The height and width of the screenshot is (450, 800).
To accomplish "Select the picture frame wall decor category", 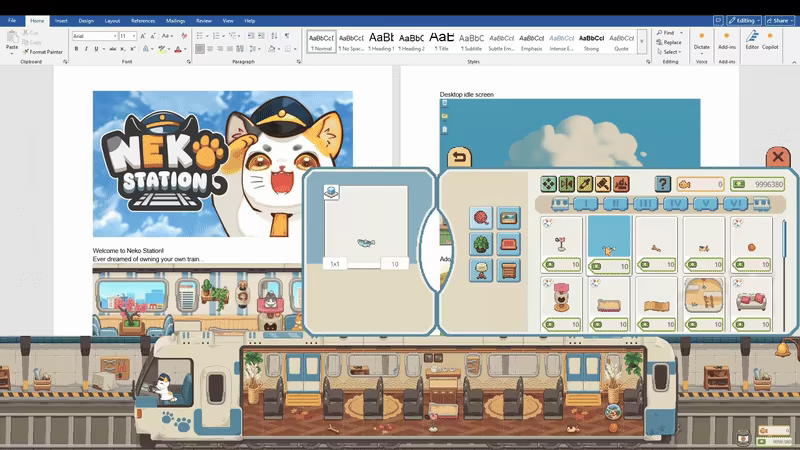I will coord(508,218).
